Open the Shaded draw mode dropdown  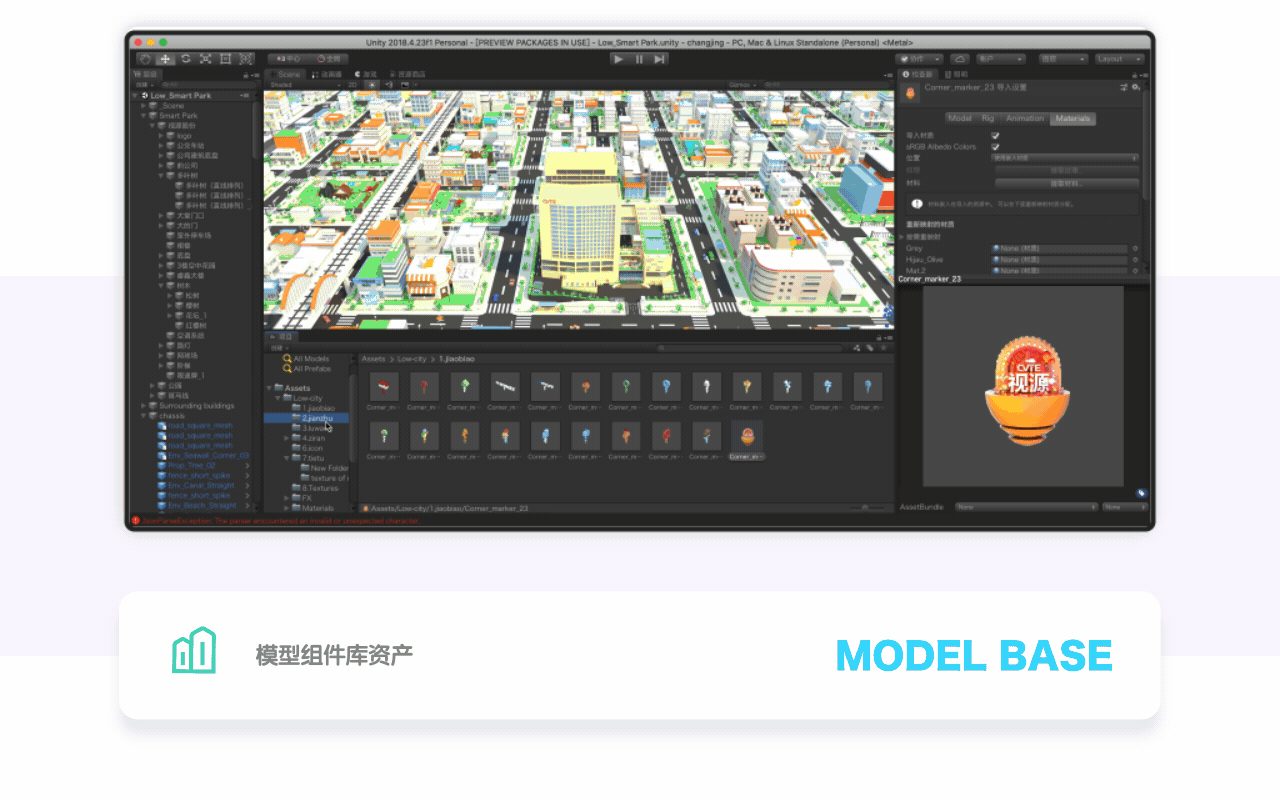pos(305,85)
